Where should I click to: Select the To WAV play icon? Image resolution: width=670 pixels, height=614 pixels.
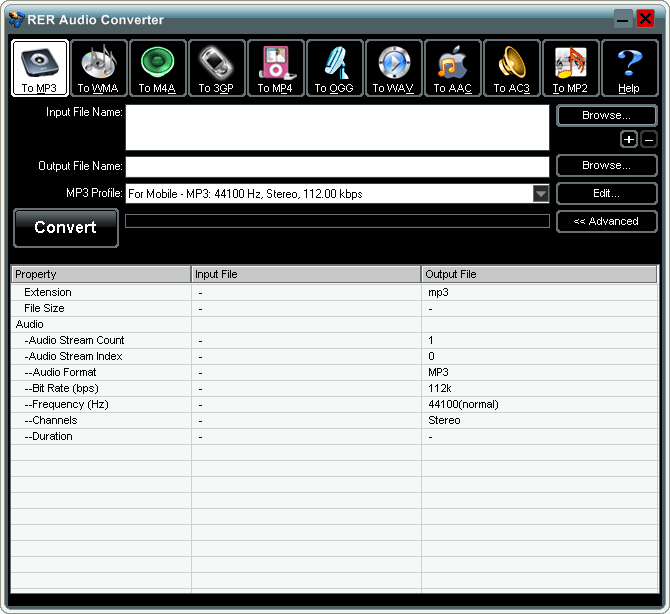pyautogui.click(x=394, y=68)
